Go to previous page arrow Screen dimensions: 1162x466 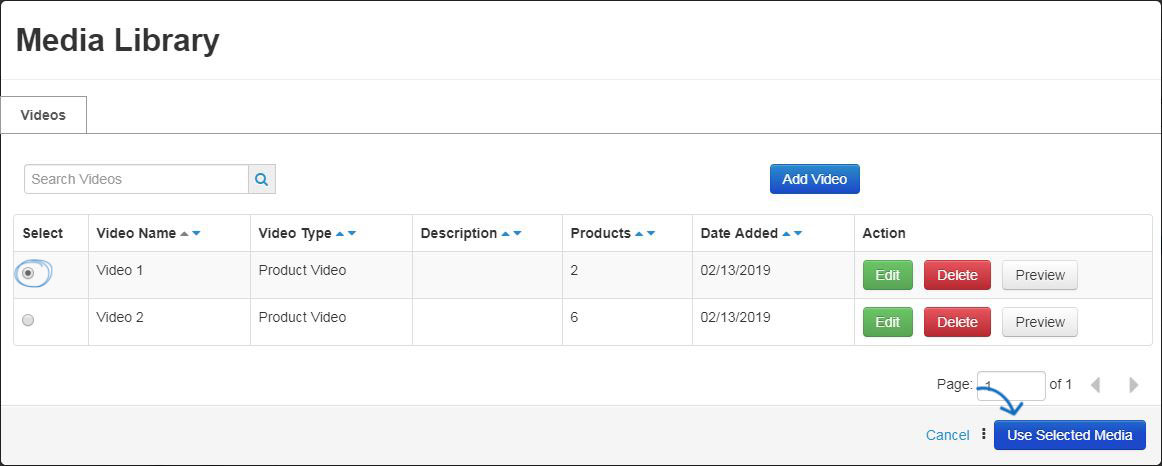click(x=1095, y=385)
